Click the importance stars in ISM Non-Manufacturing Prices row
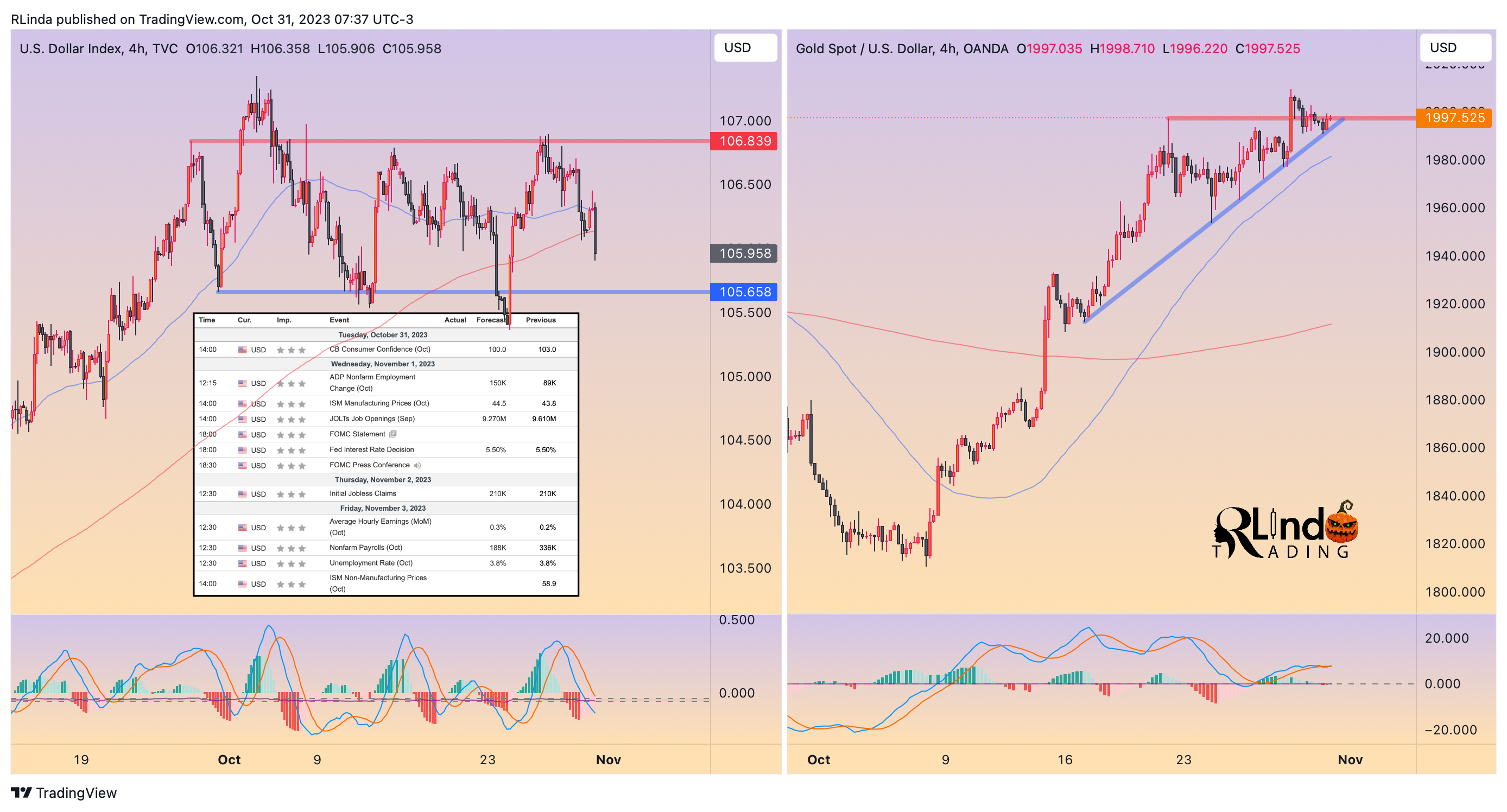 point(291,584)
